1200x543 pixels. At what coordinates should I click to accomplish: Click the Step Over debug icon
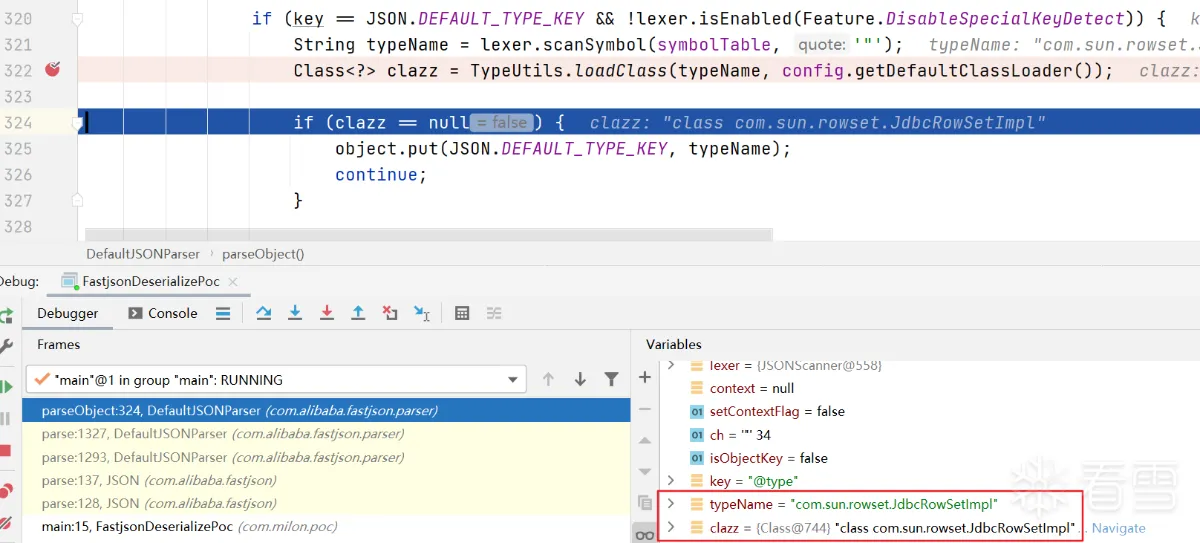pyautogui.click(x=264, y=313)
